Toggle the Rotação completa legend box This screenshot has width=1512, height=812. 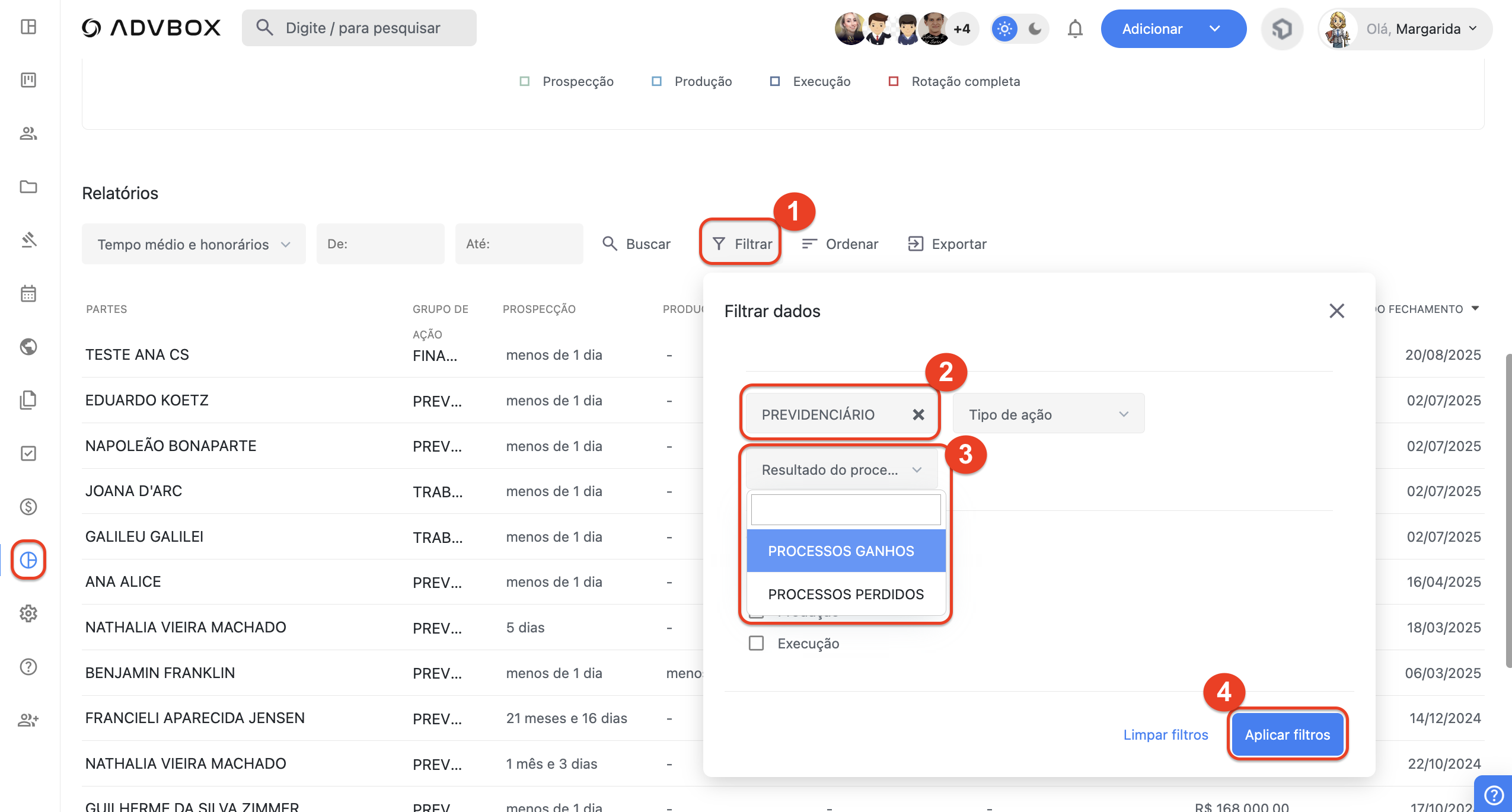[894, 81]
